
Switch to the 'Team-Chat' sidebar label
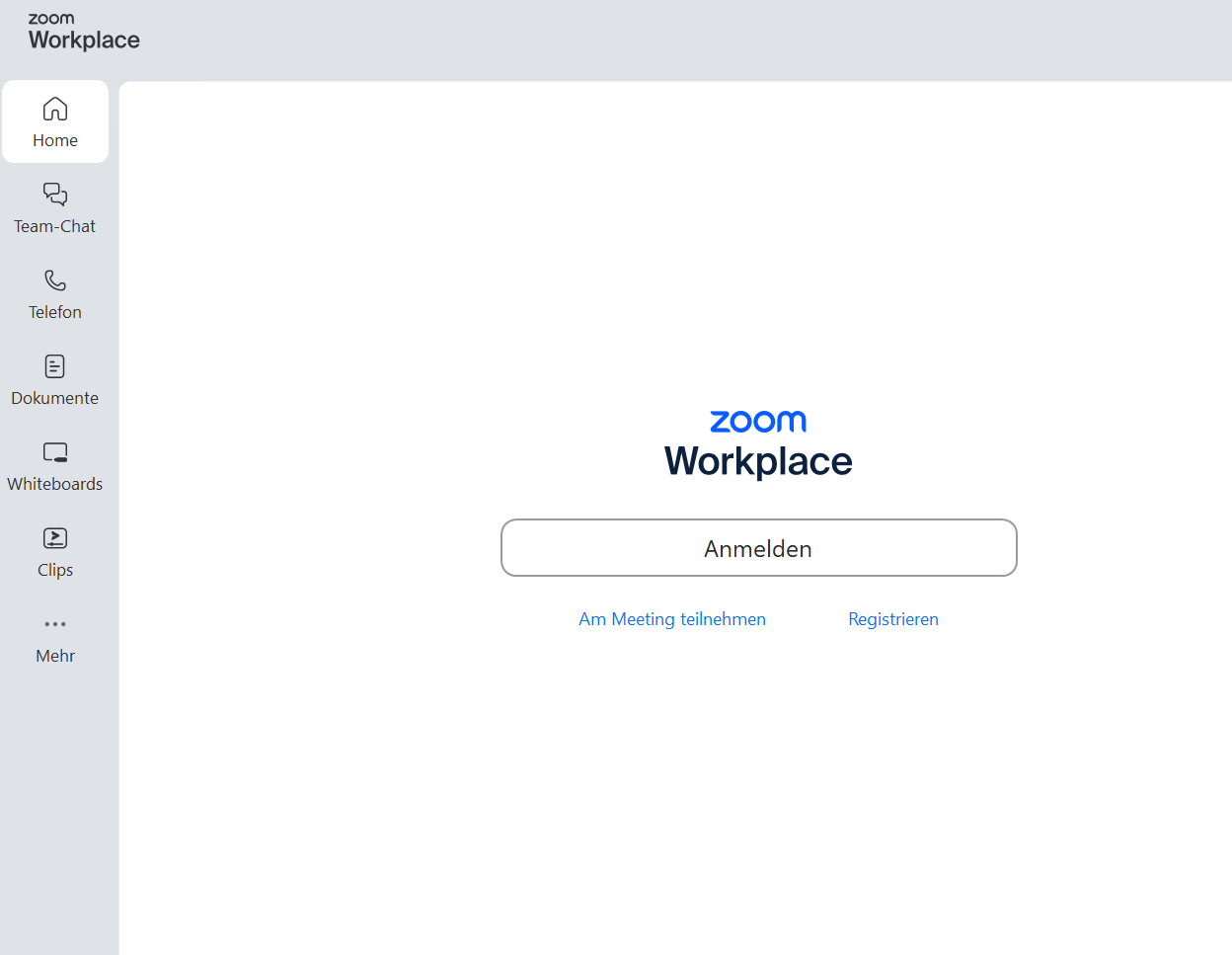pyautogui.click(x=55, y=227)
